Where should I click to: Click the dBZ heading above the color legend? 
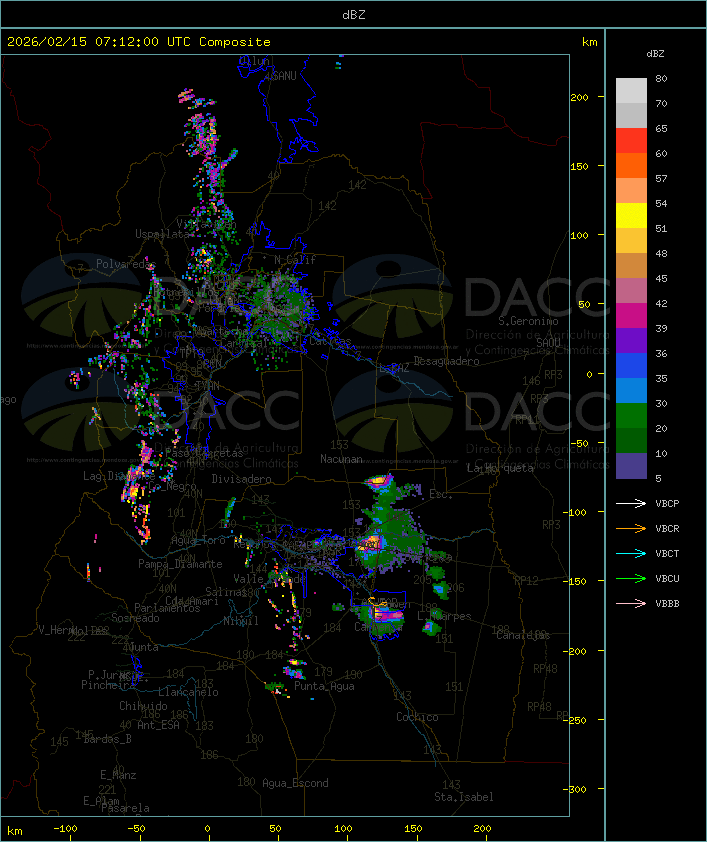[655, 54]
